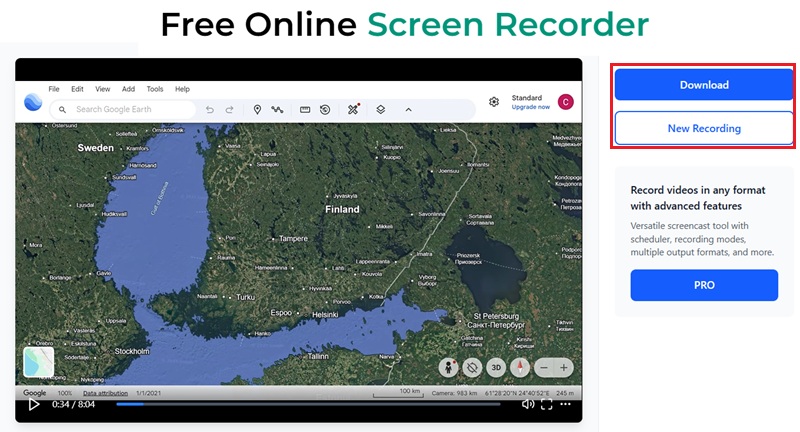Click the Search Google Earth field

click(122, 109)
